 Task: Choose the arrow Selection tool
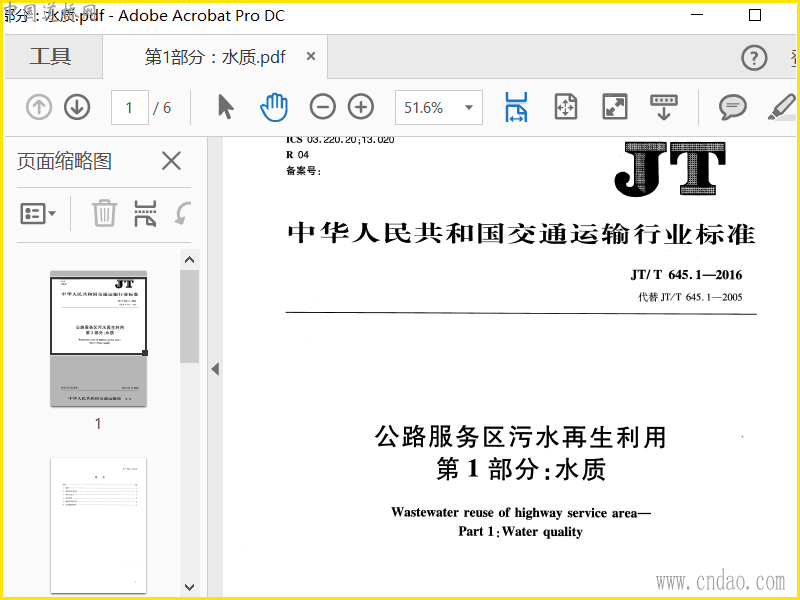(x=226, y=107)
